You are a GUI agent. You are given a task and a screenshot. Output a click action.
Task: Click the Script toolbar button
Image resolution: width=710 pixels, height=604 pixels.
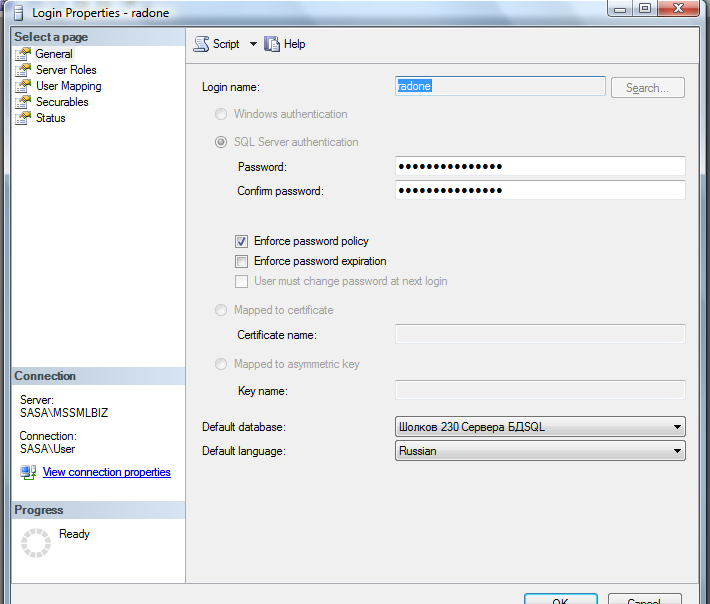point(217,44)
